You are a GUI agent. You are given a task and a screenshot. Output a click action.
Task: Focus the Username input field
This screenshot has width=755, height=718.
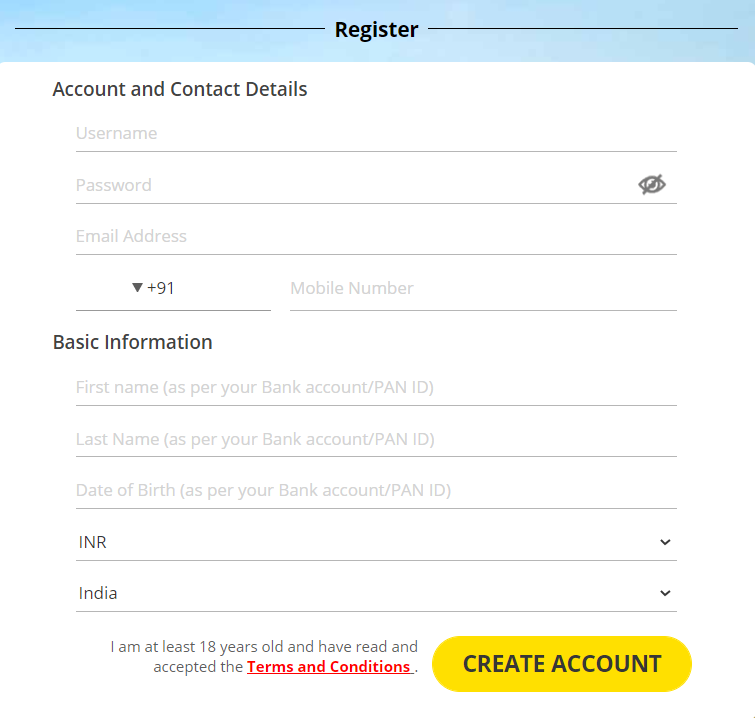tap(375, 133)
